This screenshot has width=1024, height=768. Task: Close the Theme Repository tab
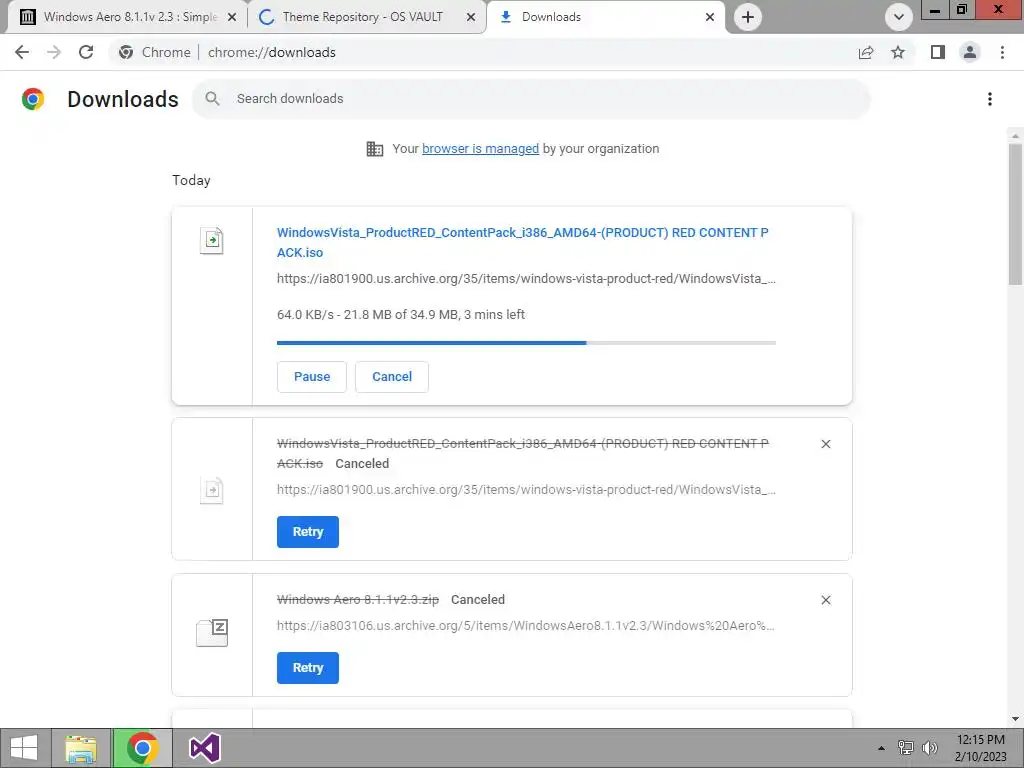point(471,18)
